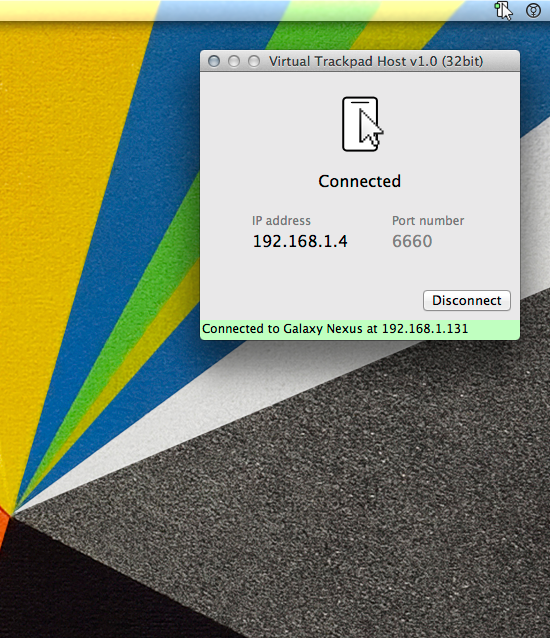The width and height of the screenshot is (550, 638).
Task: Click the remote IP 192.168.1.131 in status bar
Action: pyautogui.click(x=425, y=329)
